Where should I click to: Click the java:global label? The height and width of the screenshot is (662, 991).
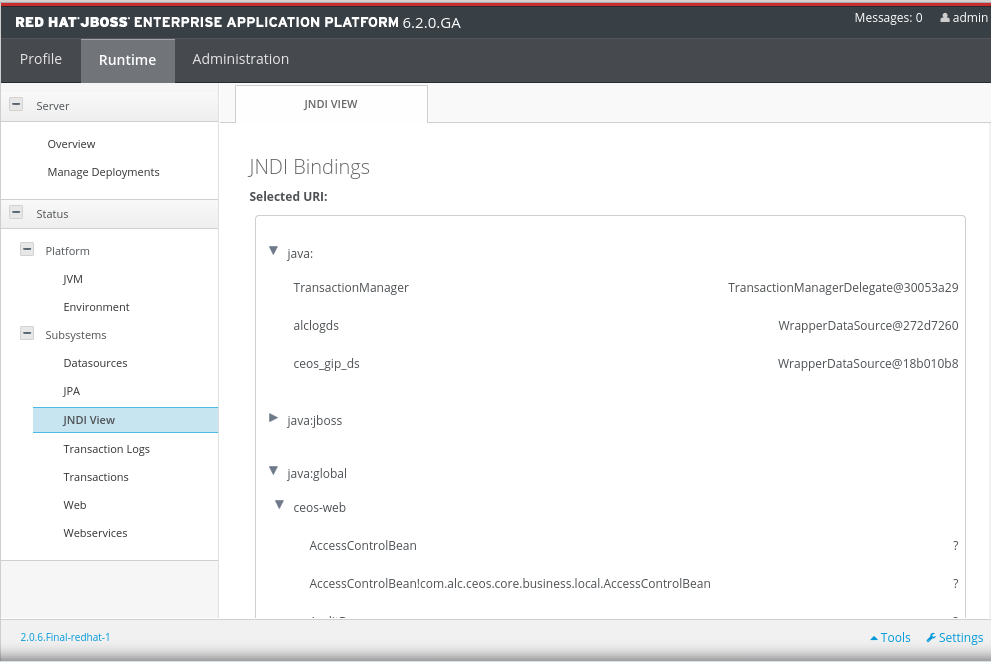pyautogui.click(x=317, y=474)
